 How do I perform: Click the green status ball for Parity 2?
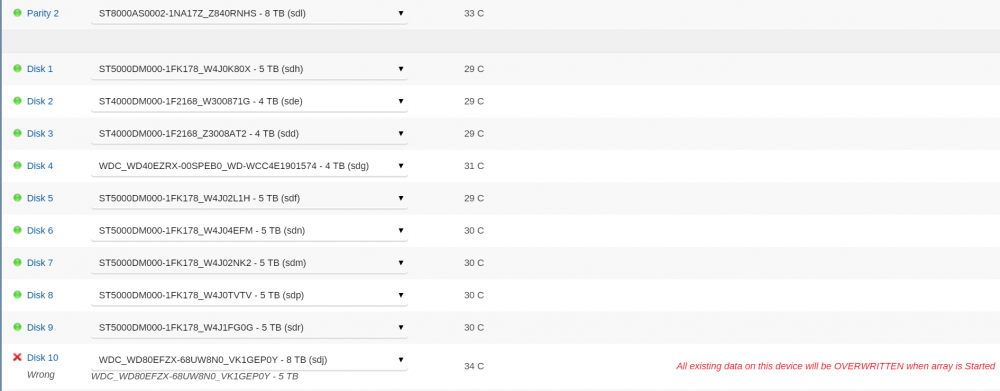[17, 13]
